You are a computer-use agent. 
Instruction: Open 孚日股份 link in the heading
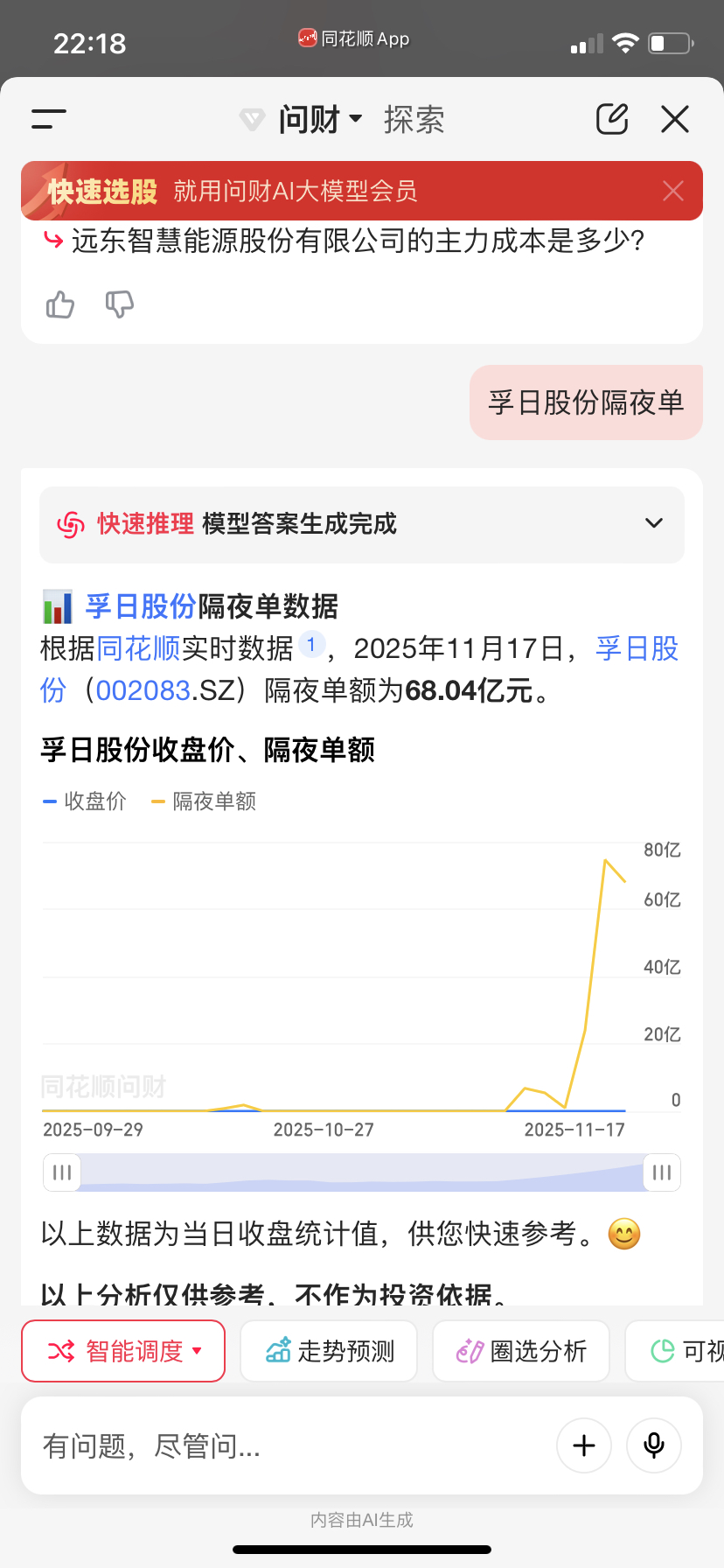tap(141, 606)
